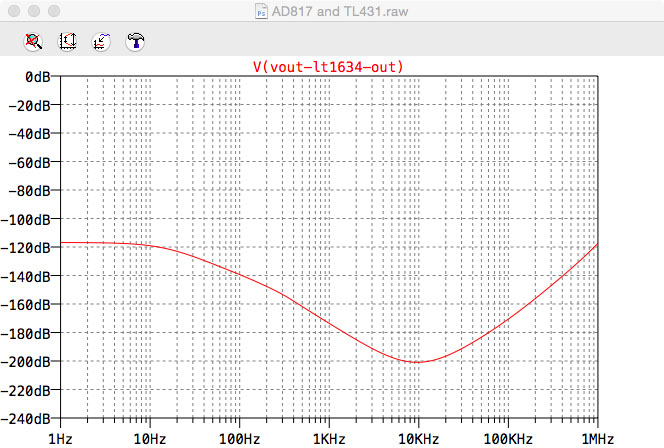This screenshot has width=664, height=448.
Task: Click the -220dB vertical axis label
Action: (25, 391)
